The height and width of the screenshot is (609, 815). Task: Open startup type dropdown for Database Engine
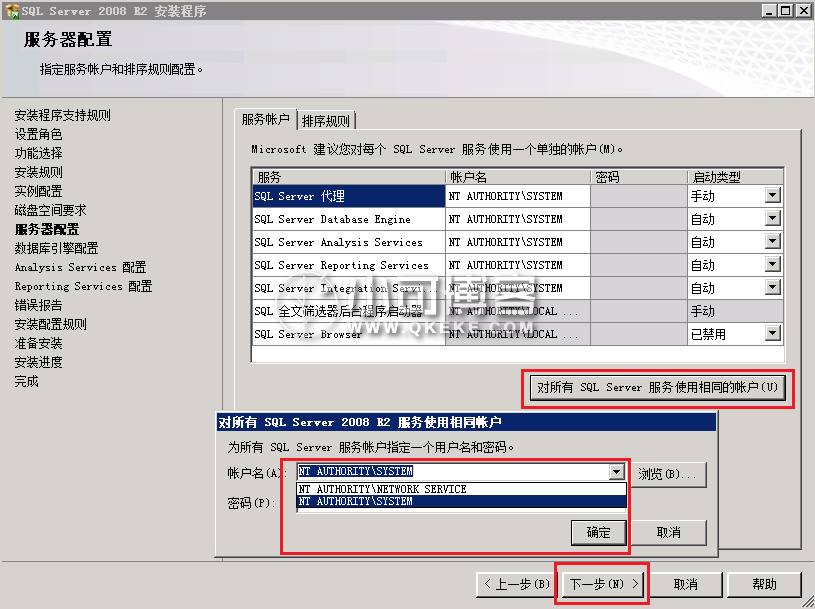tap(773, 218)
